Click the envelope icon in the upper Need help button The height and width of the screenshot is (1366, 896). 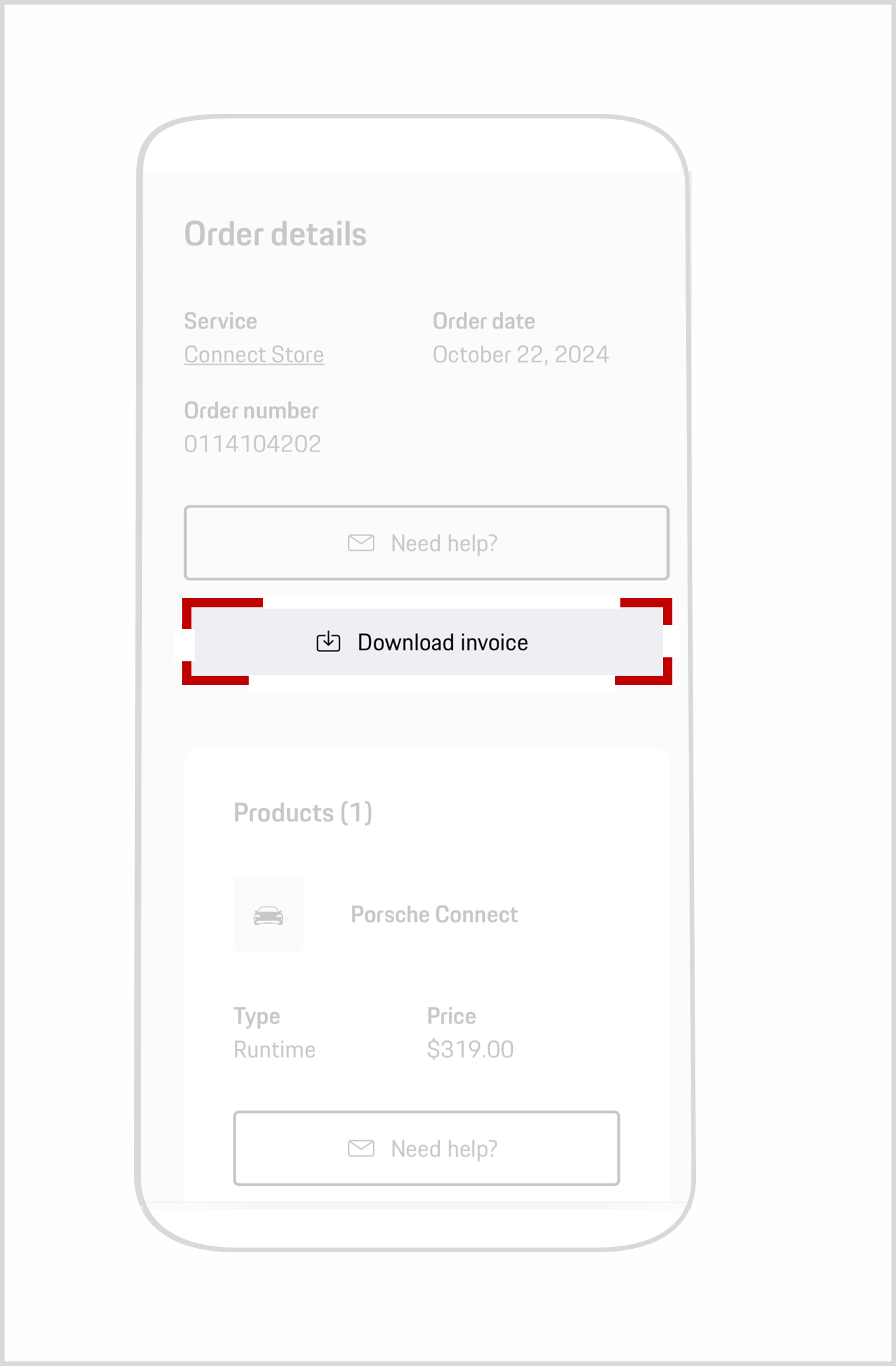[x=361, y=543]
